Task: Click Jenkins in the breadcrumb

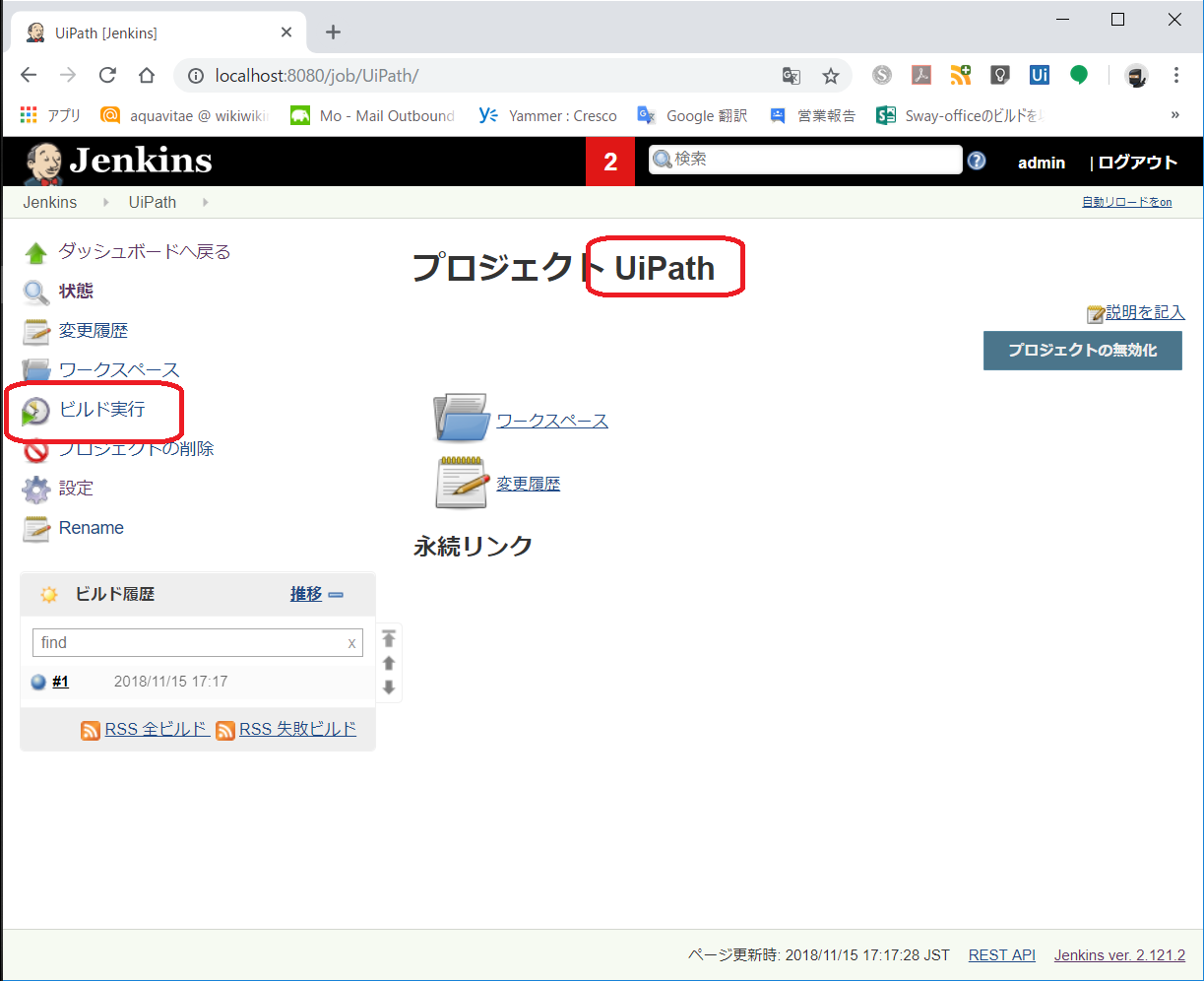Action: click(x=50, y=203)
